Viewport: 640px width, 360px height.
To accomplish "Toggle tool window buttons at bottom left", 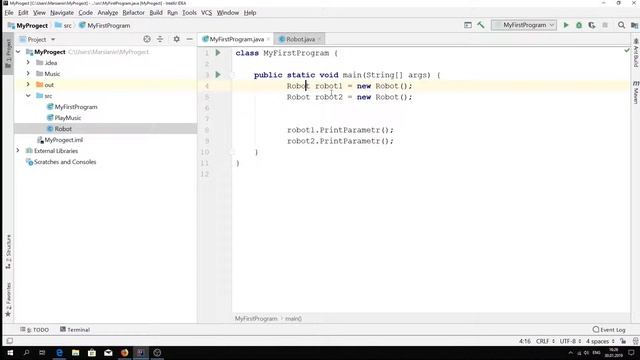I will coord(10,341).
